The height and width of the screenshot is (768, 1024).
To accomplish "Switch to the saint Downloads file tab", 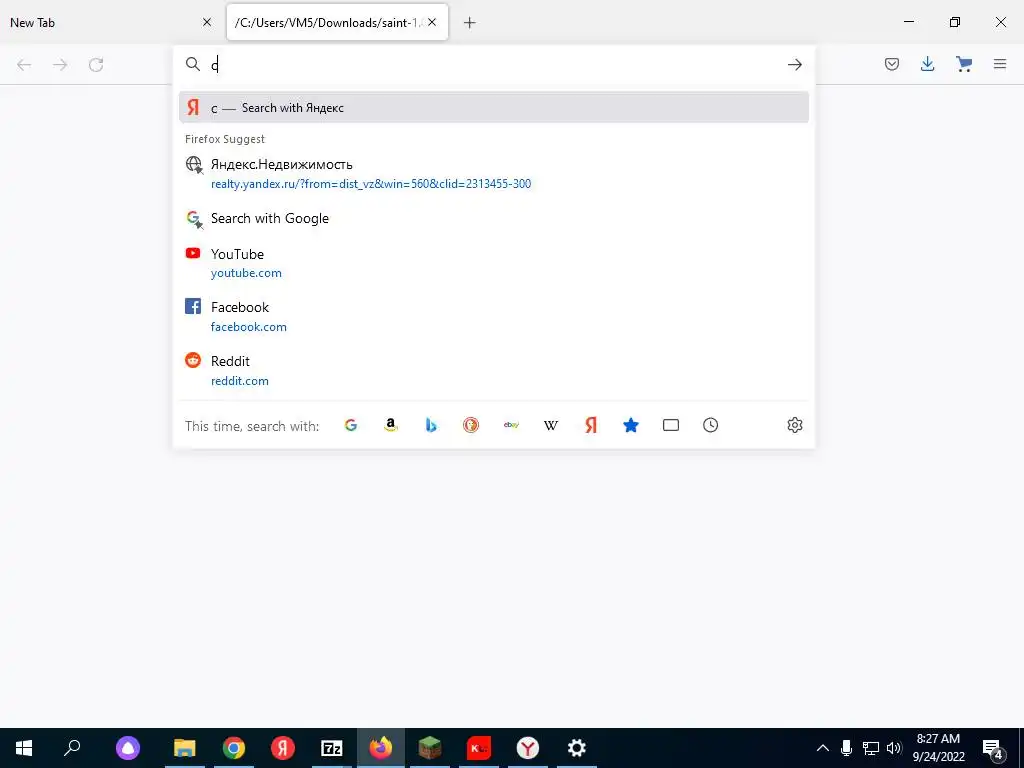I will tap(337, 22).
